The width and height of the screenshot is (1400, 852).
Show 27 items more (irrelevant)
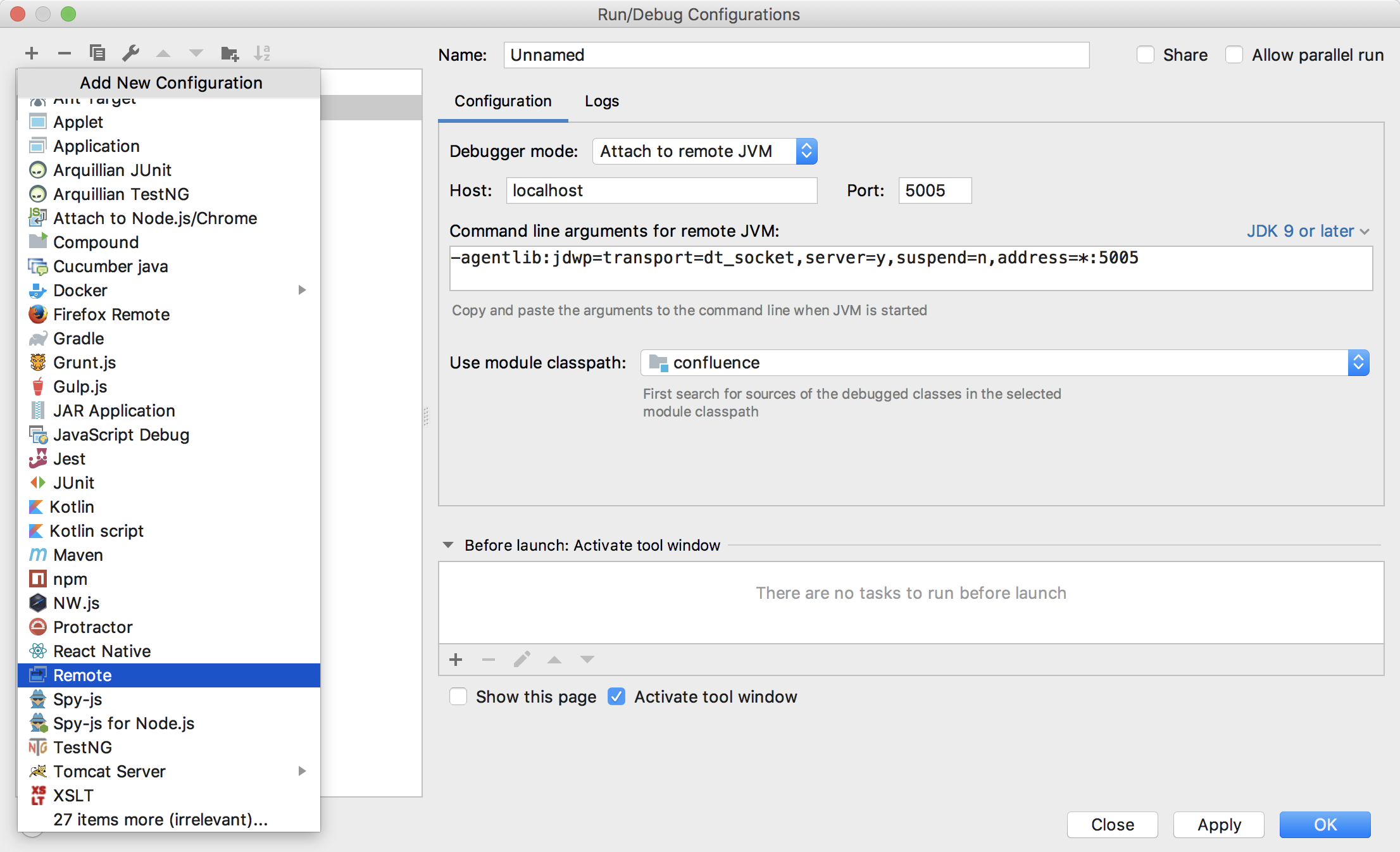click(x=168, y=819)
